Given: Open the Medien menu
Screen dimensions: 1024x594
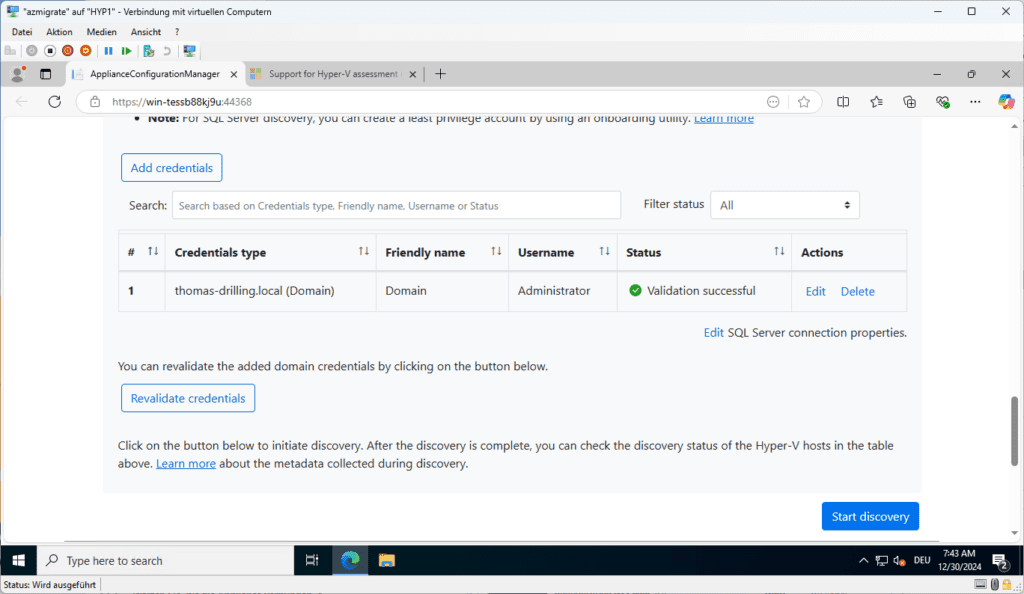Looking at the screenshot, I should point(101,31).
